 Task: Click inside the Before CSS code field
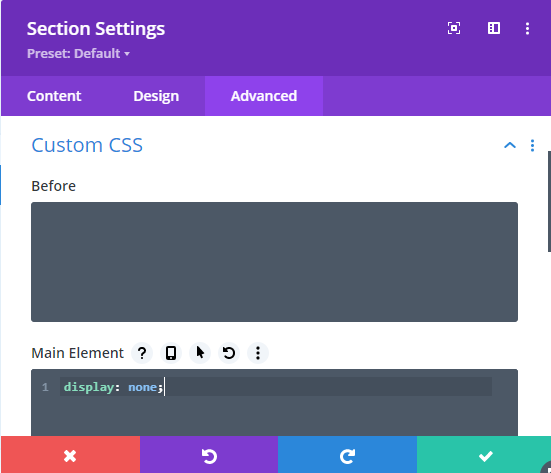pos(274,262)
